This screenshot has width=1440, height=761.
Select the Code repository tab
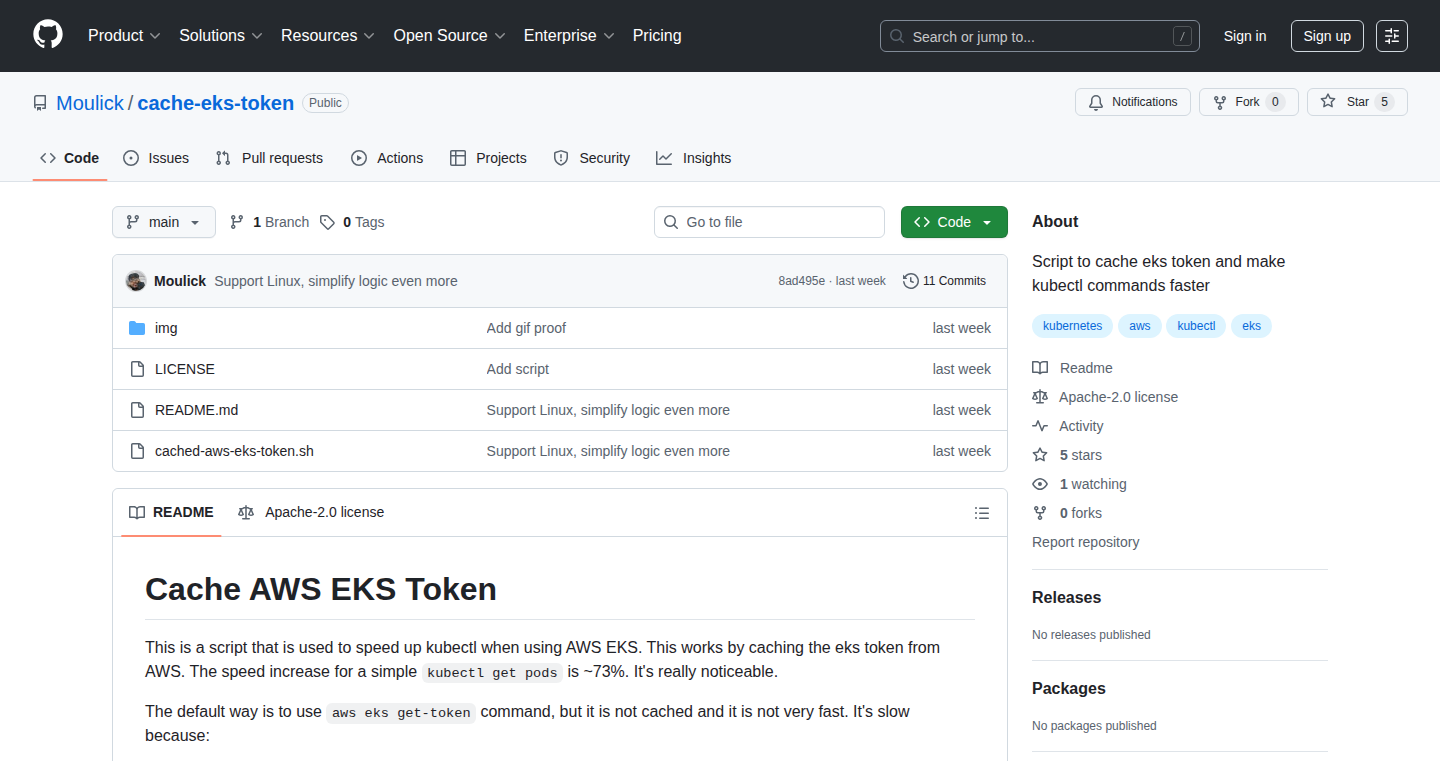click(x=70, y=158)
